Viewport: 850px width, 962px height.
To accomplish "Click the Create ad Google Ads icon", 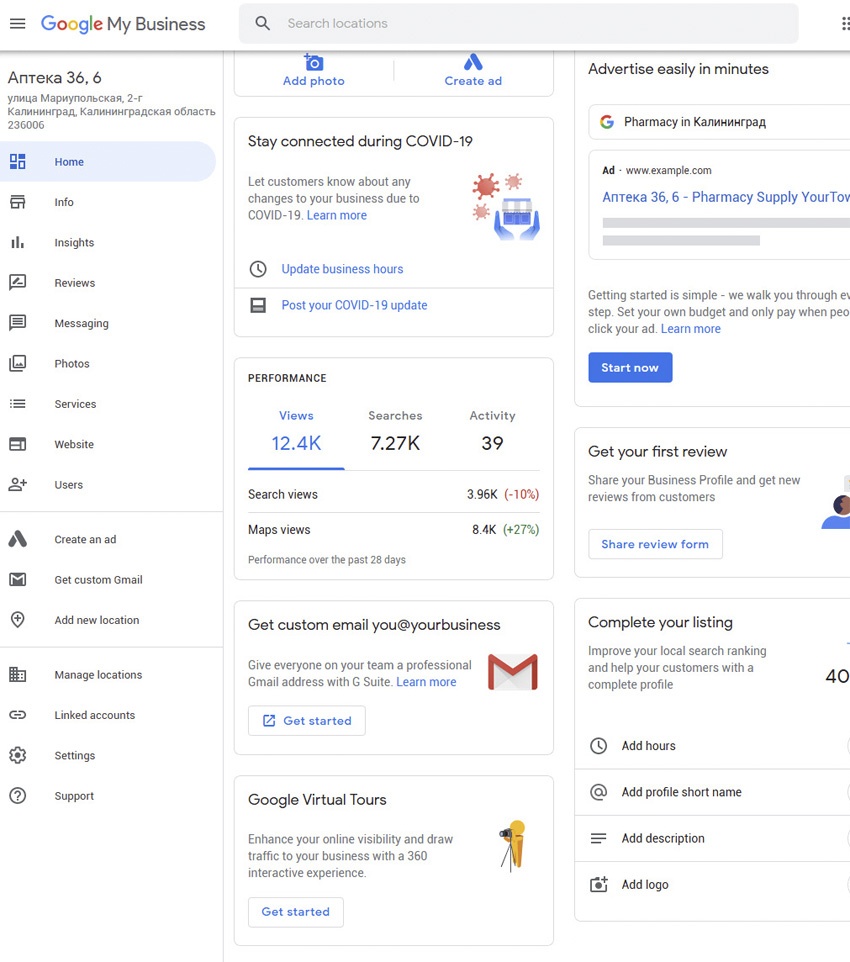I will [x=473, y=62].
